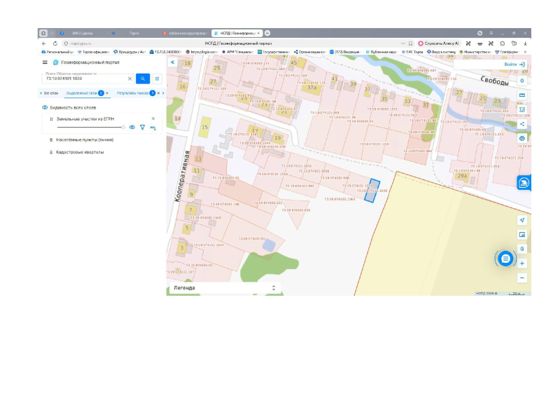Viewport: 560px width, 396px height.
Task: Click in the cadastral number search field
Action: point(85,78)
